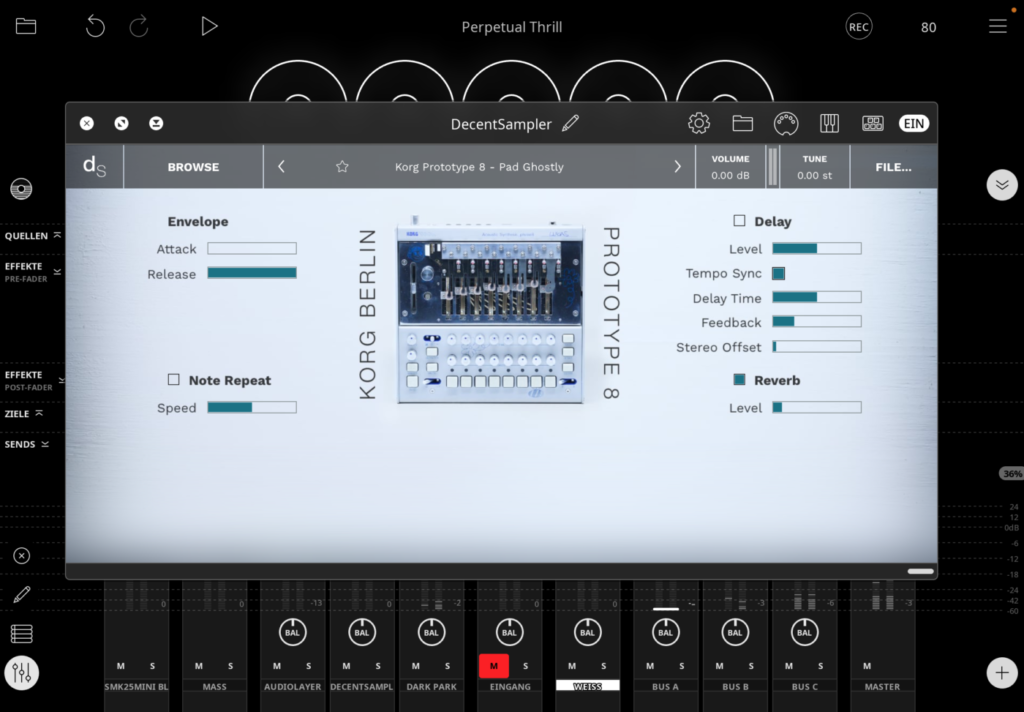The height and width of the screenshot is (712, 1024).
Task: Go to the next preset arrow
Action: tap(677, 167)
